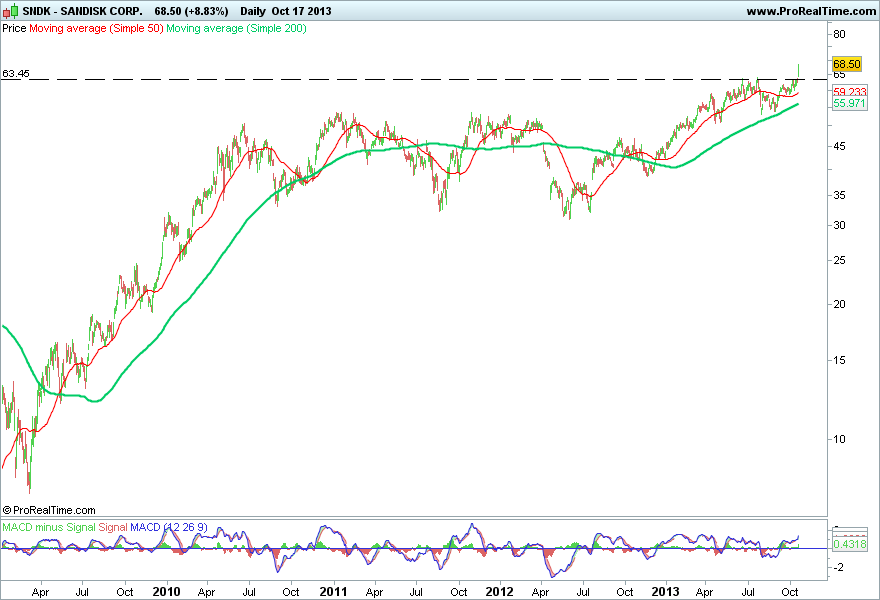This screenshot has width=880, height=600.
Task: Click the candlestick icon beside SNDK ticker
Action: 10,11
